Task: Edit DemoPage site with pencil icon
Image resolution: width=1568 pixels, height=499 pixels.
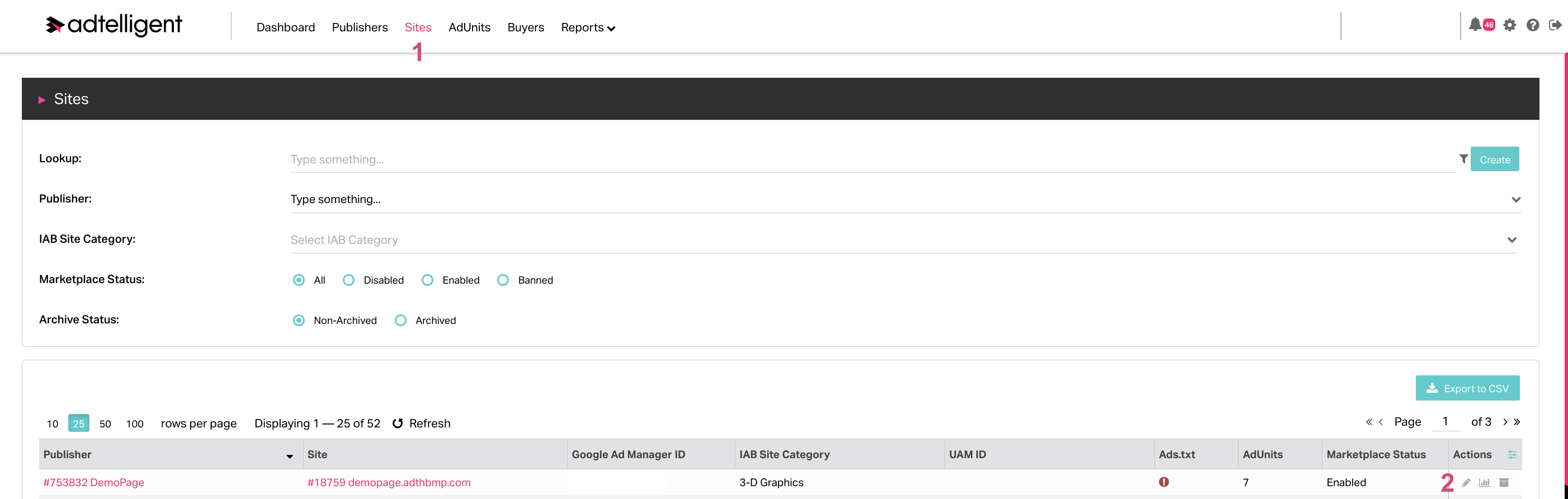Action: point(1466,483)
